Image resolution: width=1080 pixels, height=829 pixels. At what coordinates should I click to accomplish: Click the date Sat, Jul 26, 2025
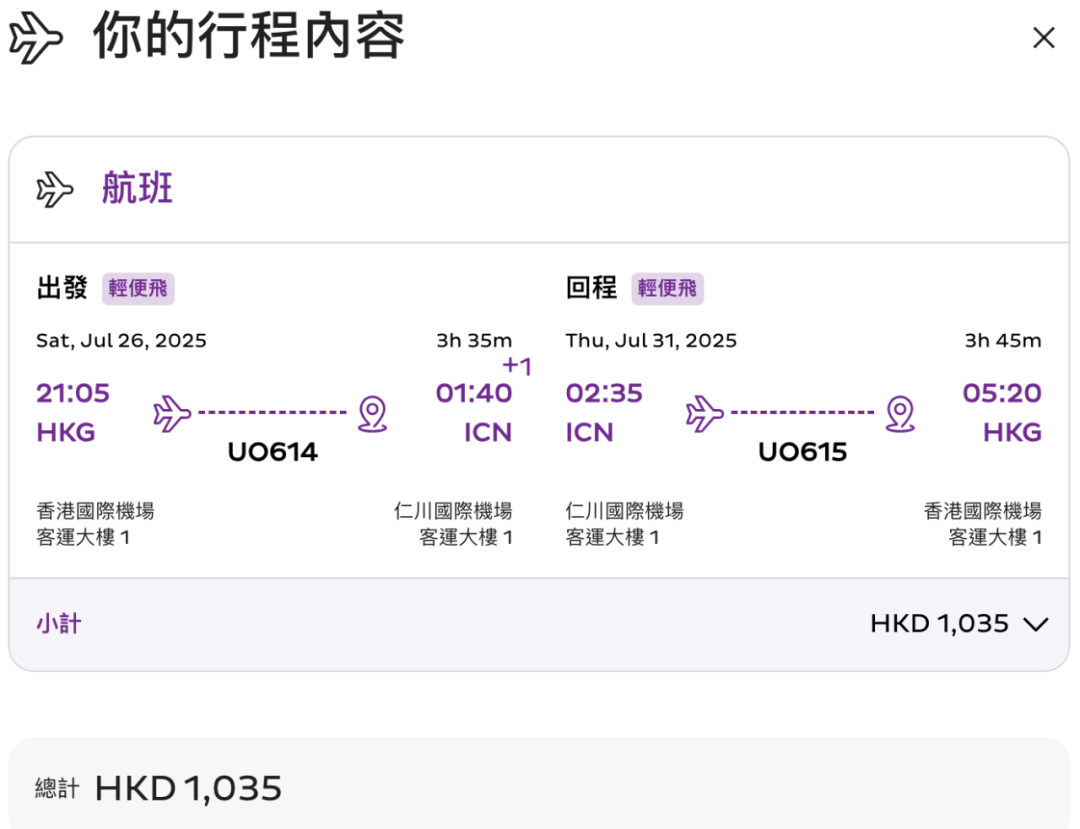click(x=121, y=341)
